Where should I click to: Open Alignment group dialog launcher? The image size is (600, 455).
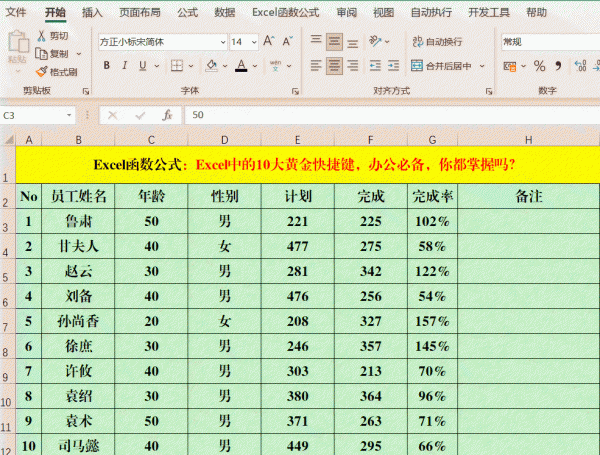pos(489,91)
